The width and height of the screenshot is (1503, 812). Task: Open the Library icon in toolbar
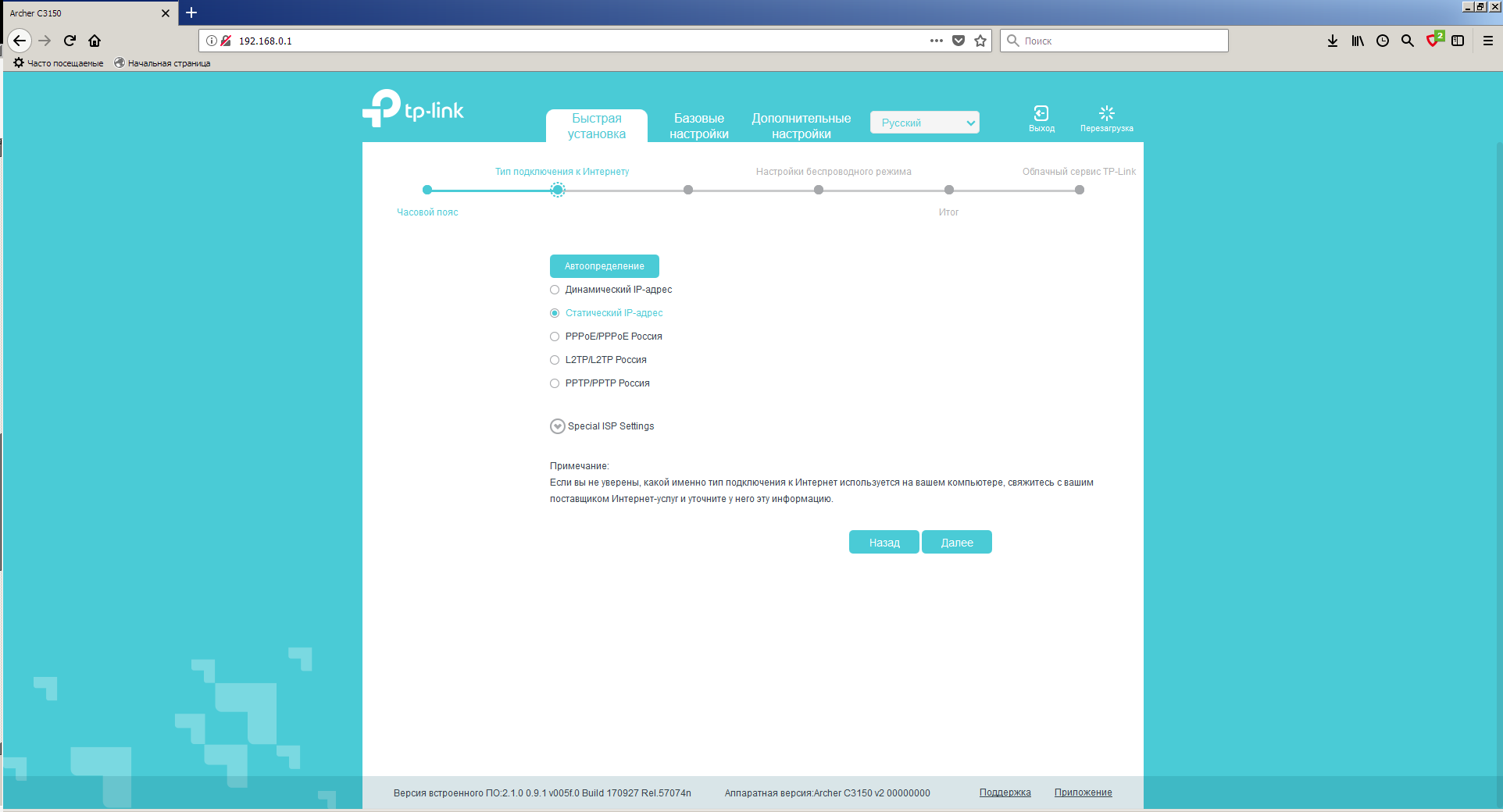[1357, 41]
